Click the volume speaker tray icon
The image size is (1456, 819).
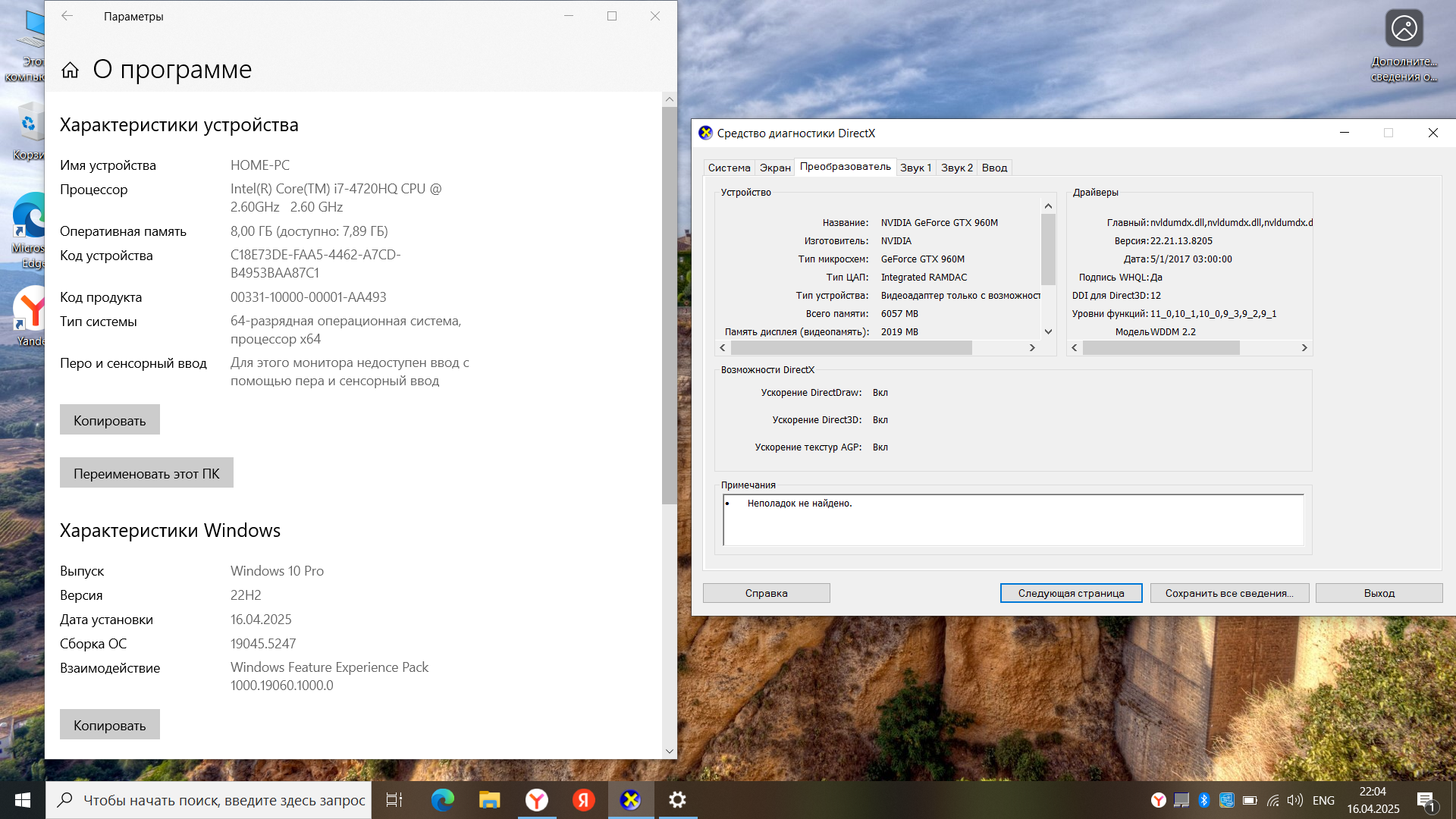(1294, 800)
